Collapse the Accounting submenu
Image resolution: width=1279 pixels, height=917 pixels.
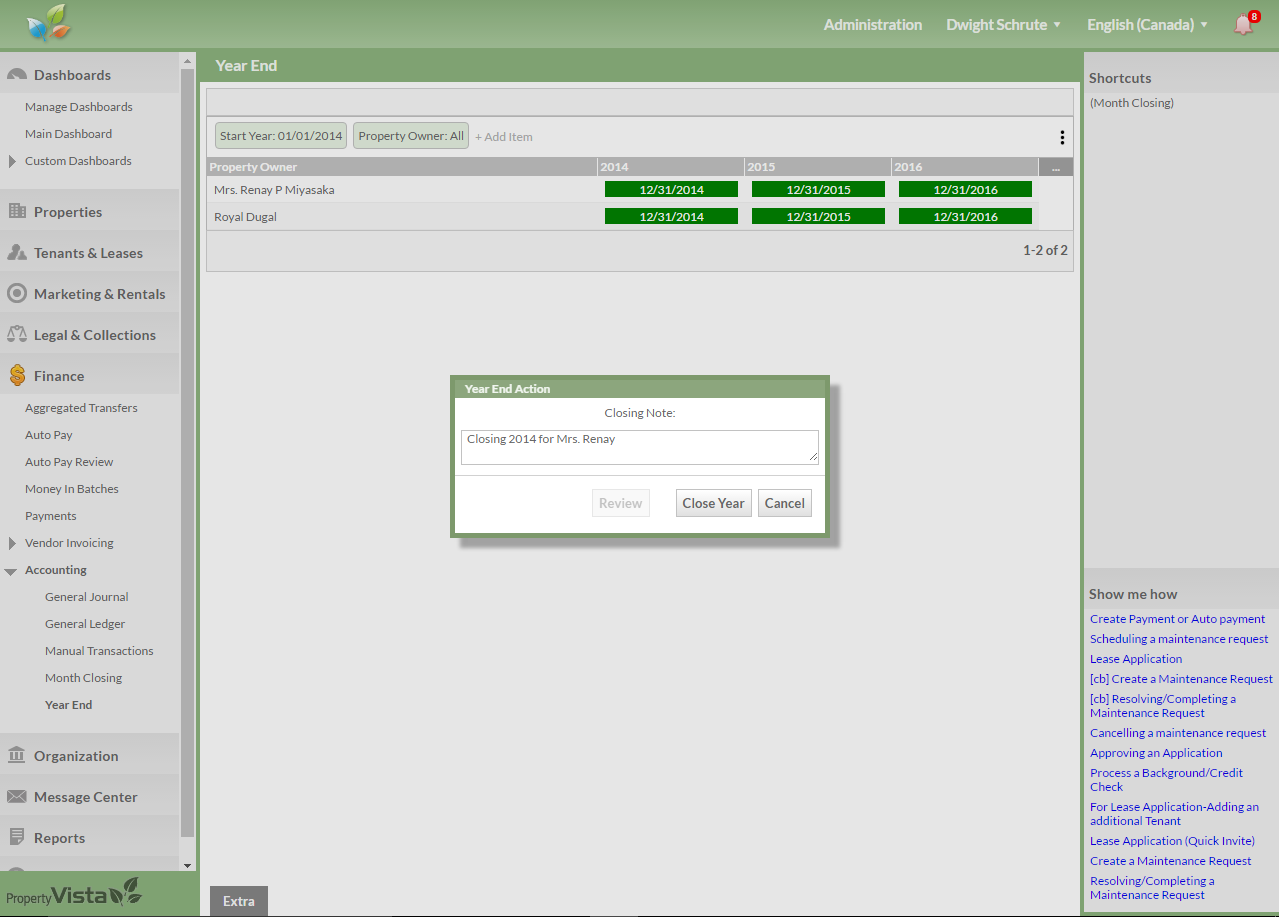(x=11, y=571)
